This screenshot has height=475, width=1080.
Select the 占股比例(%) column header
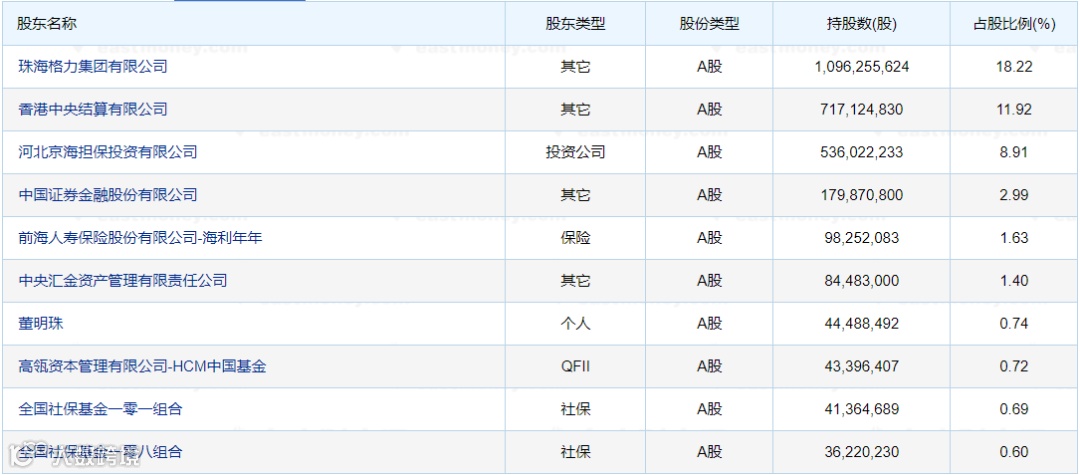tap(1014, 24)
